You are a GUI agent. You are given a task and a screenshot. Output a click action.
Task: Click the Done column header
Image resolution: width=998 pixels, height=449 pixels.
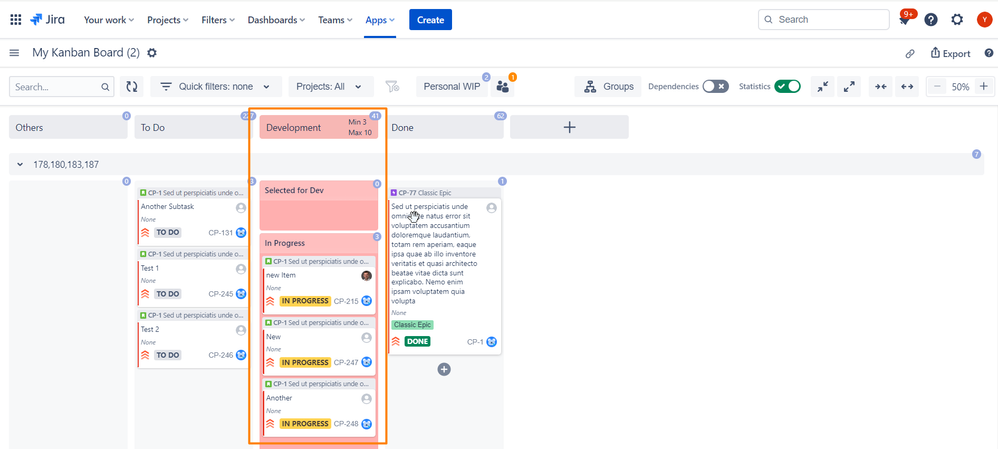(x=444, y=127)
